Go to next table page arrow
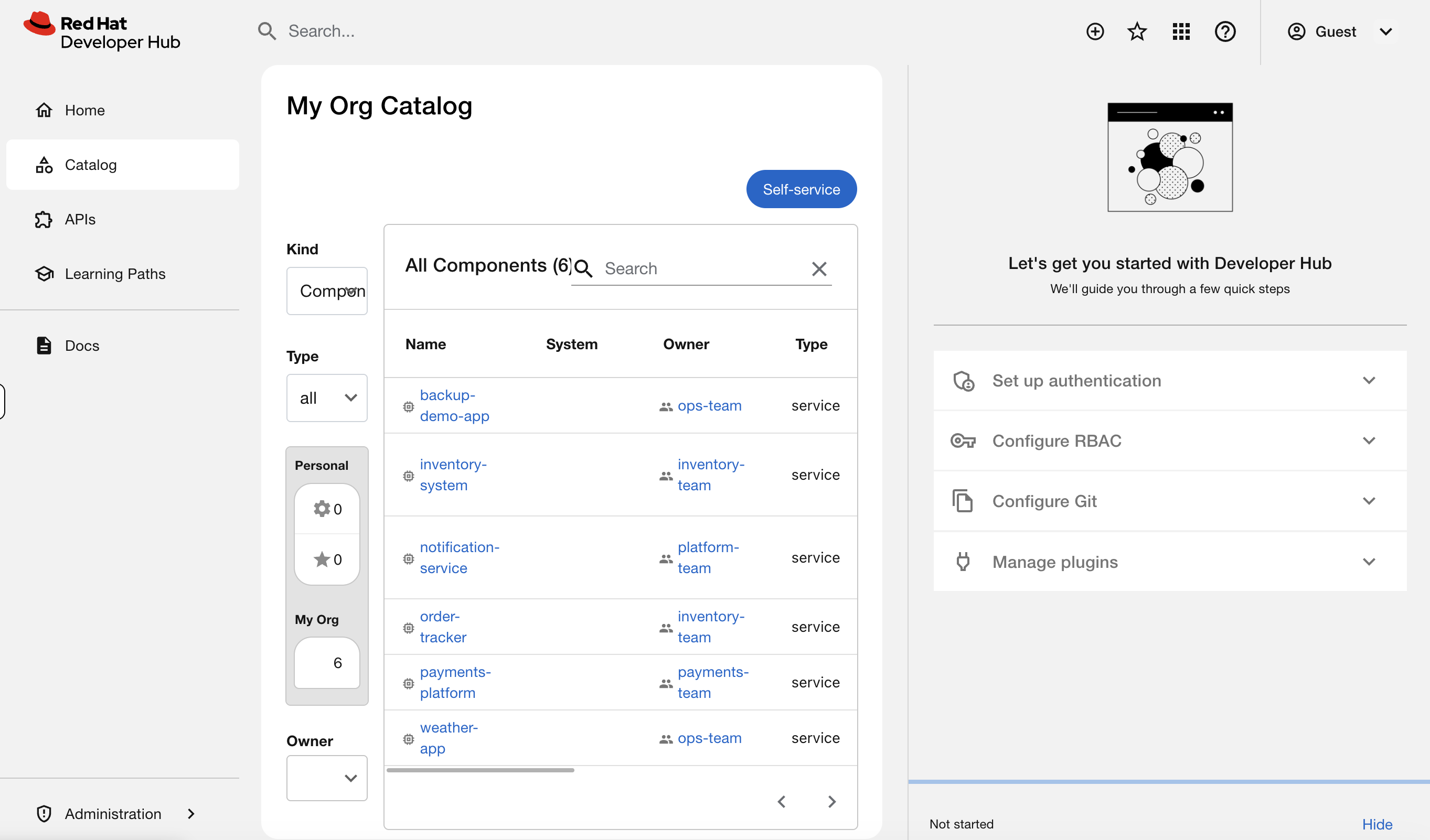 pyautogui.click(x=832, y=801)
